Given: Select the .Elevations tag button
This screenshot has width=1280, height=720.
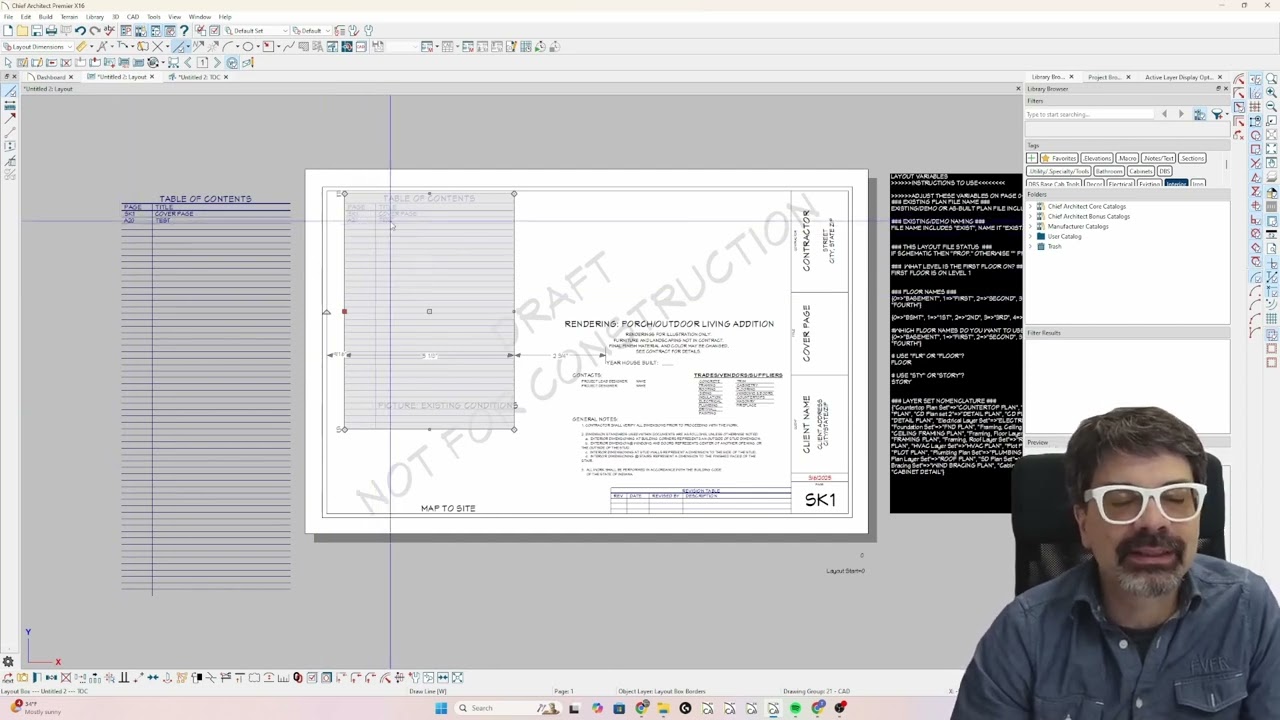Looking at the screenshot, I should click(x=1097, y=158).
